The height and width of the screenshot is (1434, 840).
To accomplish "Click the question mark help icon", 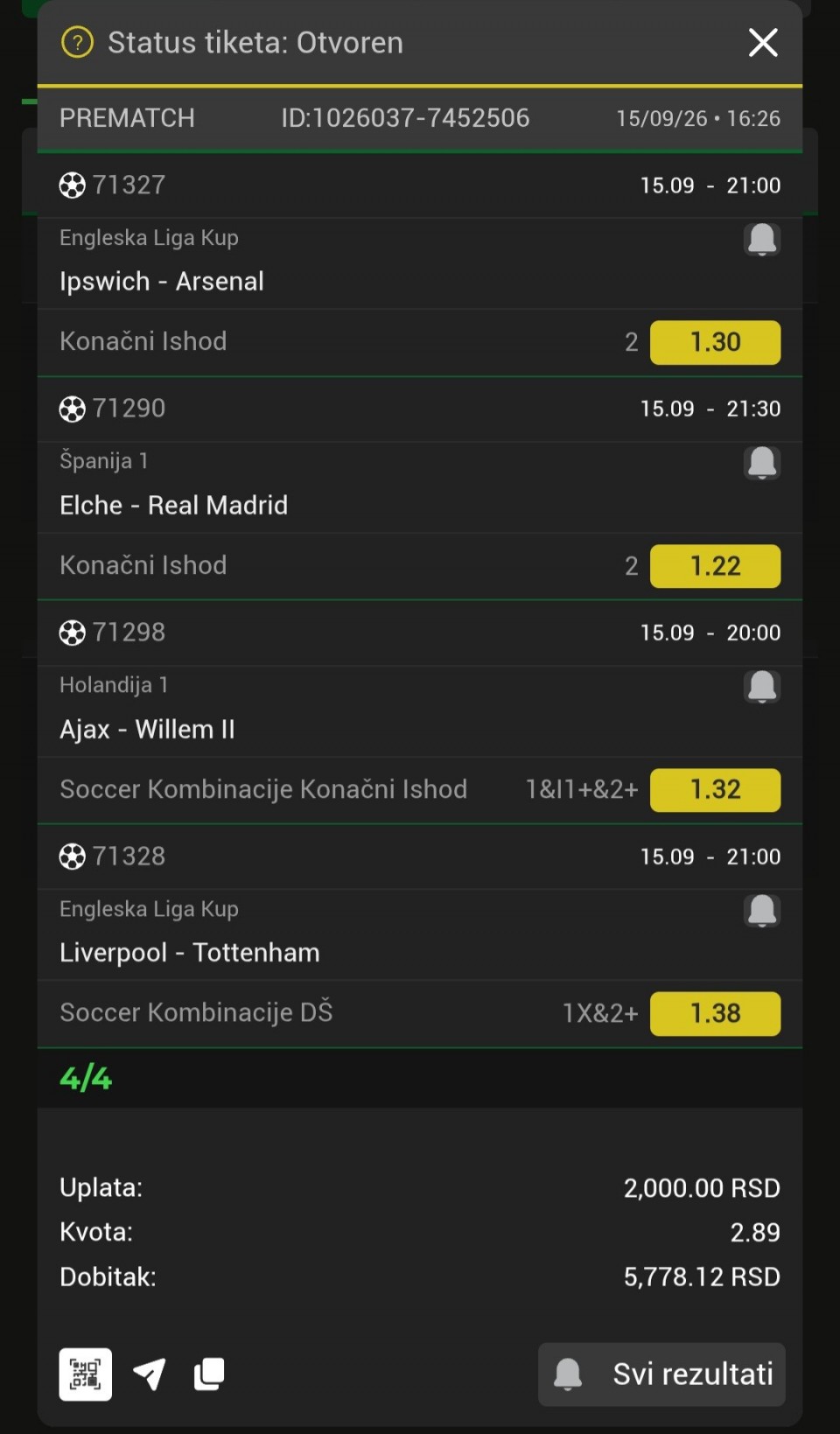I will point(77,42).
